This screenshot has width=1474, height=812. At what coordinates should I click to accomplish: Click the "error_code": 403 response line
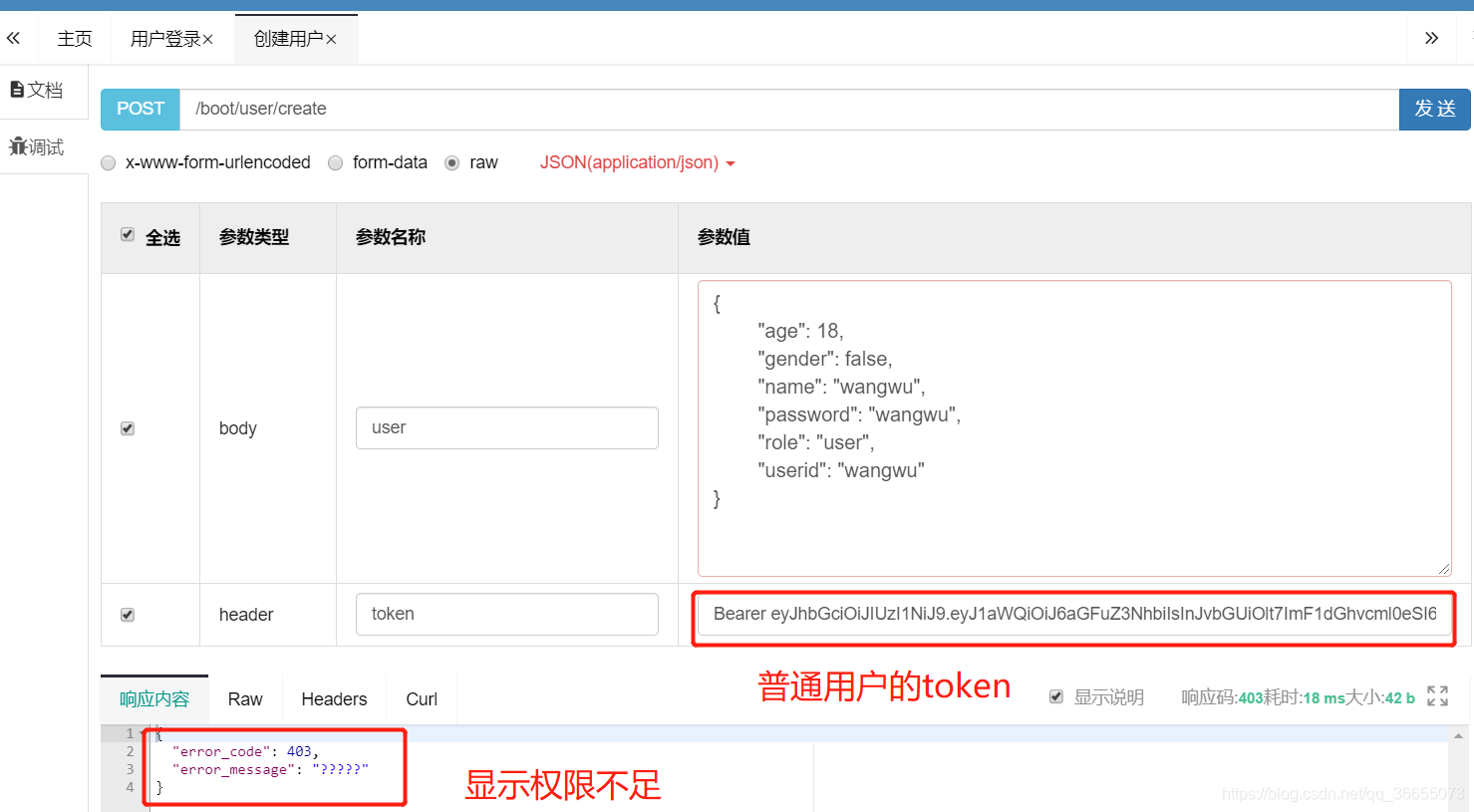[x=245, y=751]
